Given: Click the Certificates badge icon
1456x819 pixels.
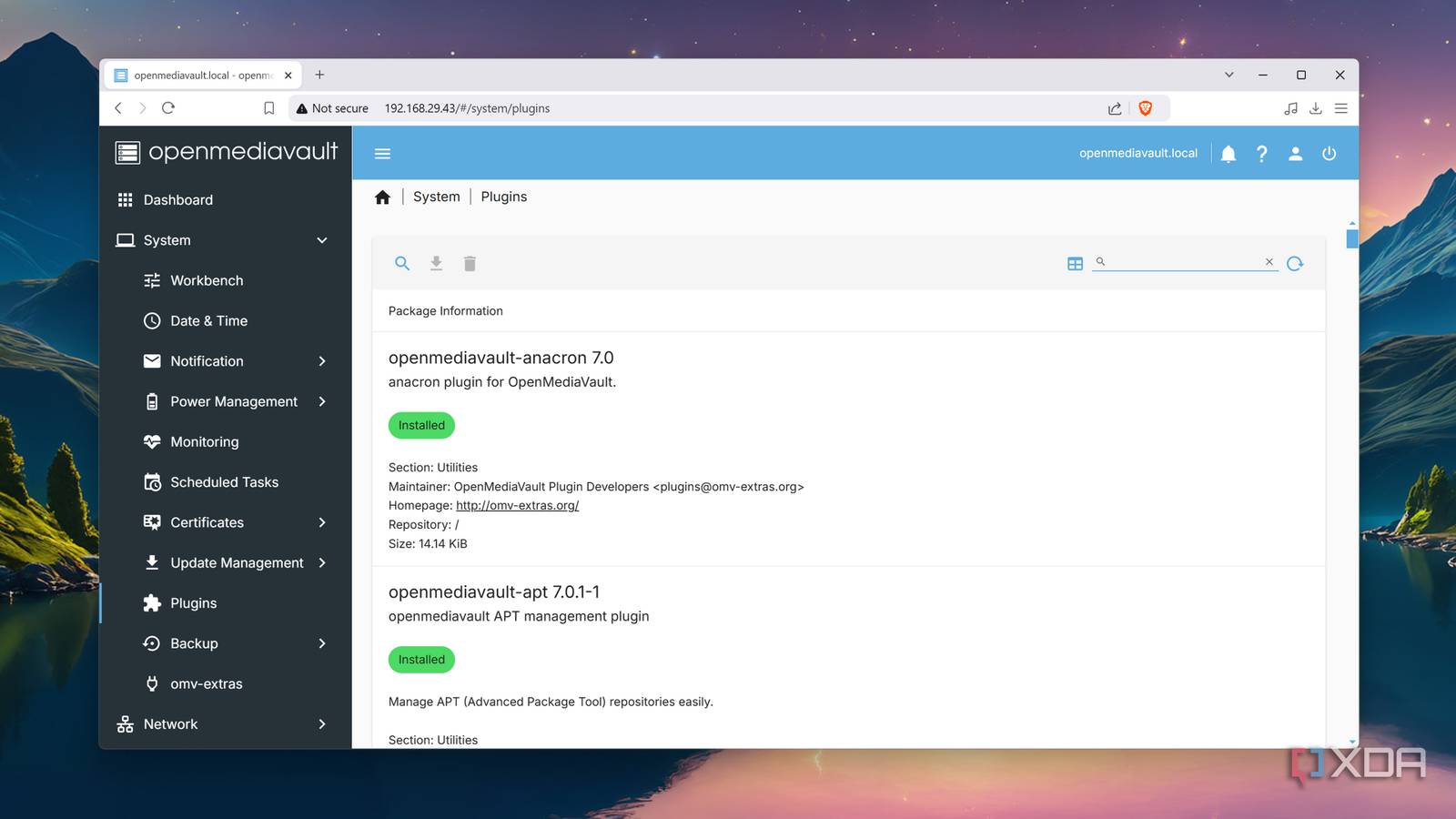Looking at the screenshot, I should point(152,522).
